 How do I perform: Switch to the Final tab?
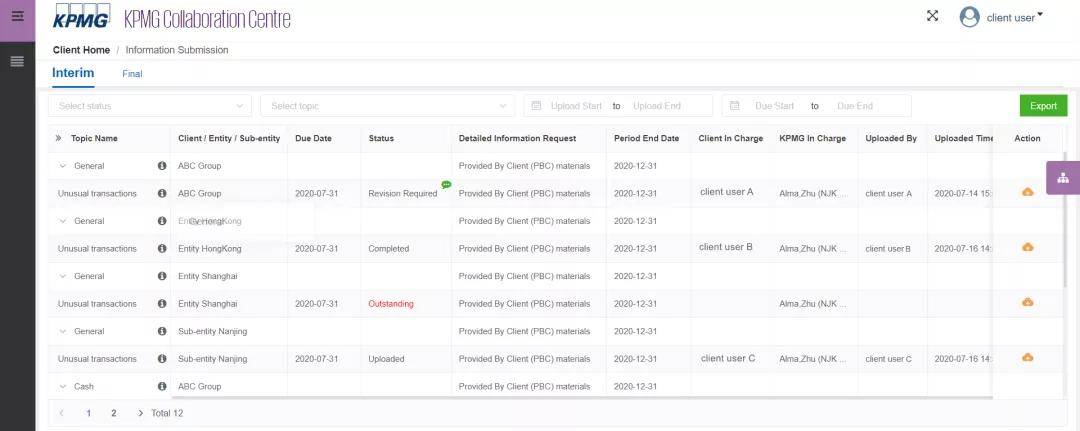click(132, 74)
